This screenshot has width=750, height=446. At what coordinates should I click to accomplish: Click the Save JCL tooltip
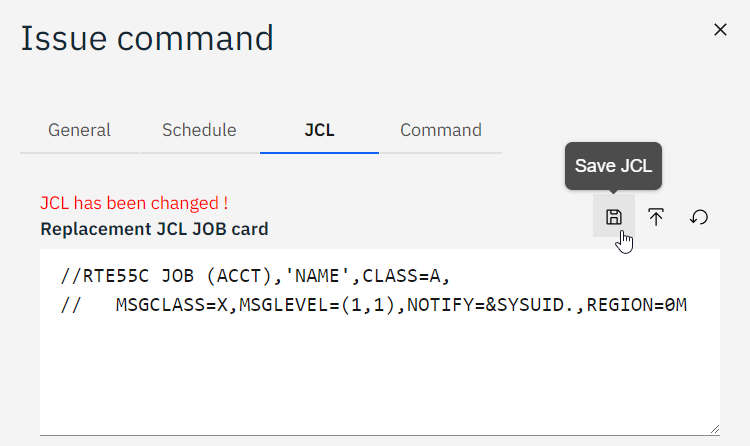(614, 166)
